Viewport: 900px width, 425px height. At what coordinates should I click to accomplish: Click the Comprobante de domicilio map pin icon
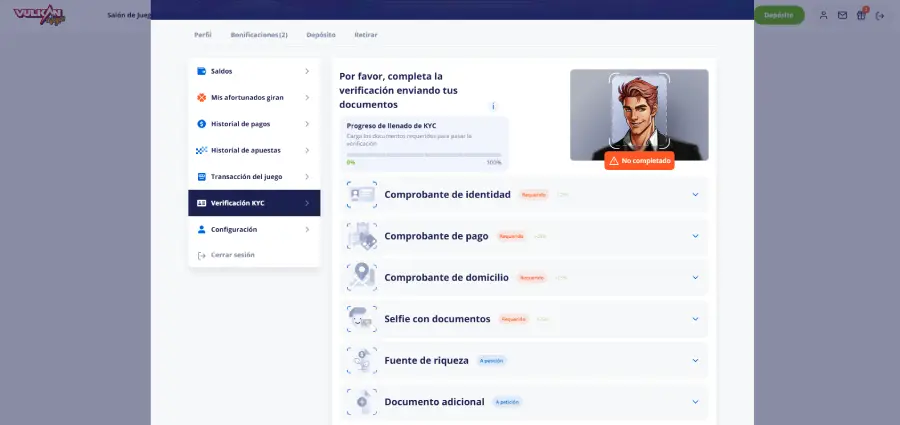[x=362, y=277]
